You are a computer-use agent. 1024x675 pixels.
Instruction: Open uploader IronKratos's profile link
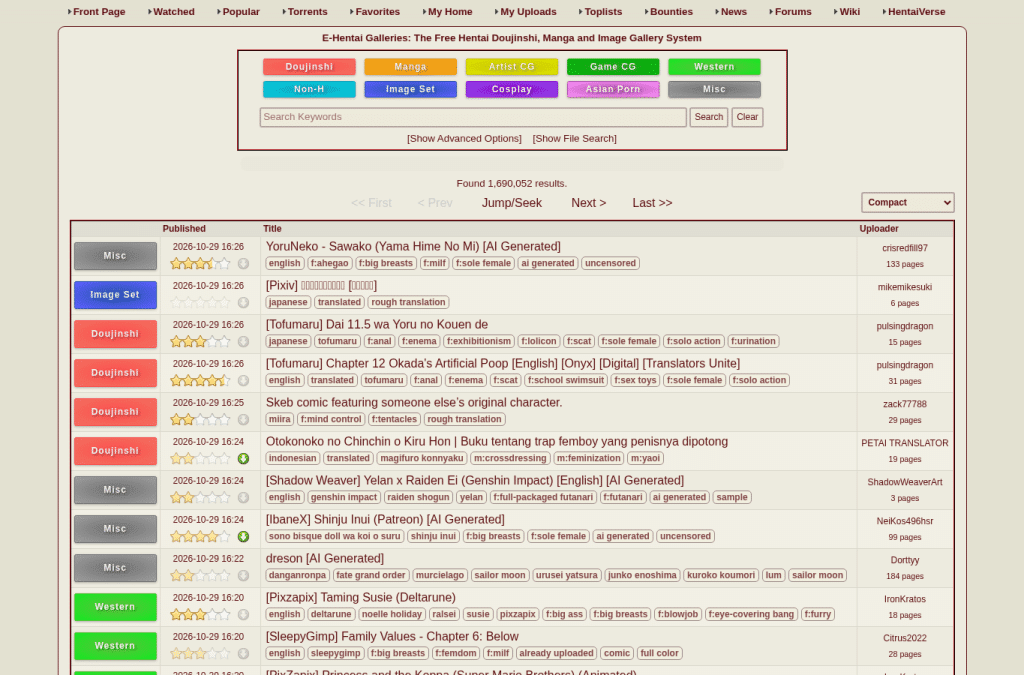904,599
